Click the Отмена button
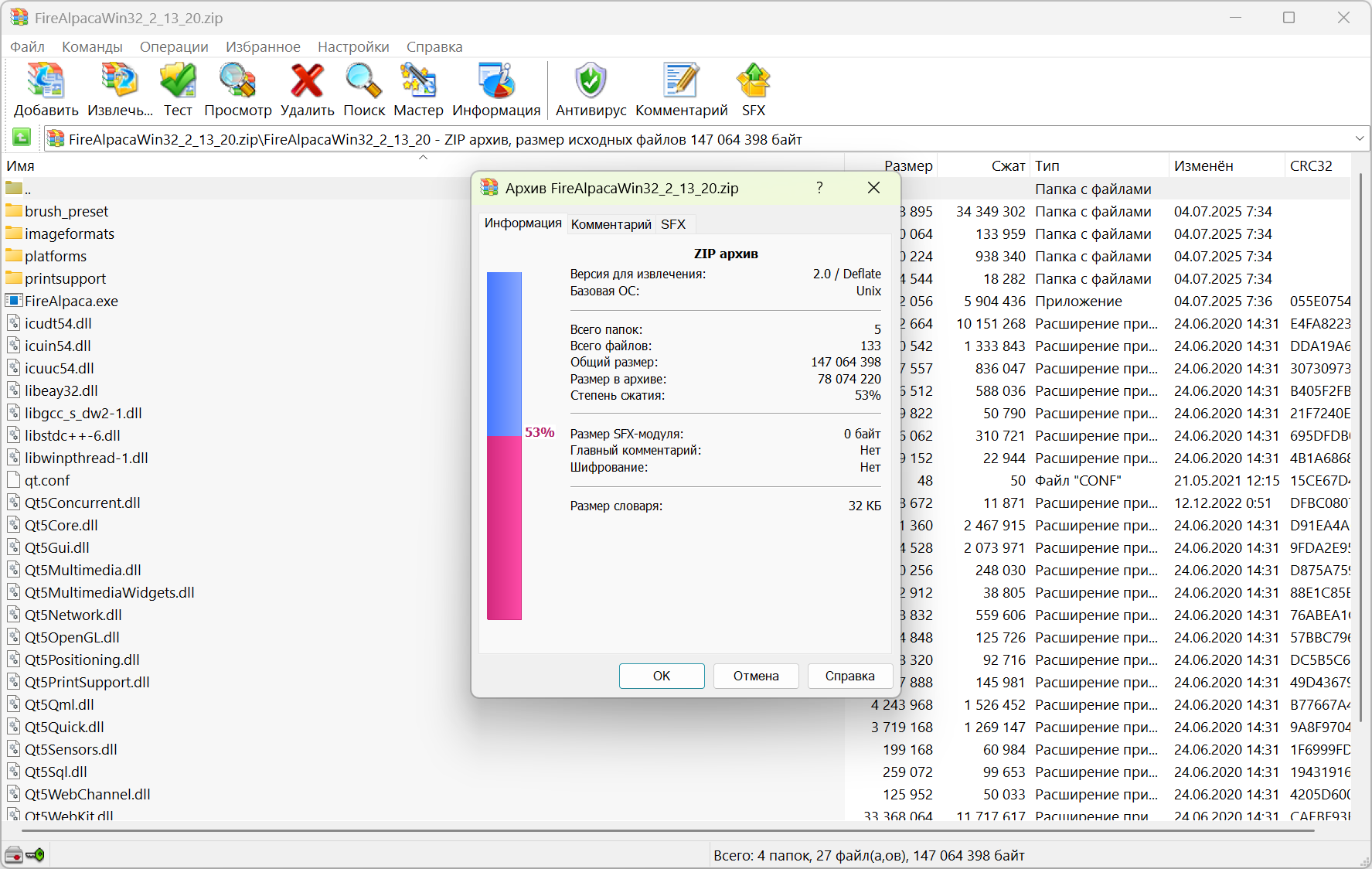 click(x=756, y=676)
